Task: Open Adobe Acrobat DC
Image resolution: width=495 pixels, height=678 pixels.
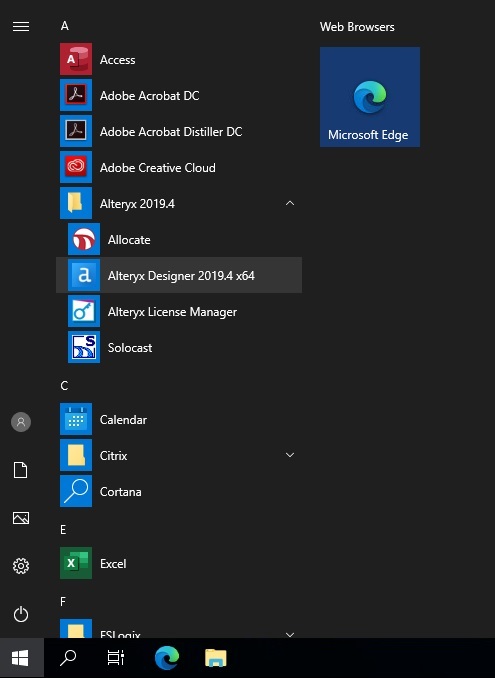Action: click(x=179, y=95)
